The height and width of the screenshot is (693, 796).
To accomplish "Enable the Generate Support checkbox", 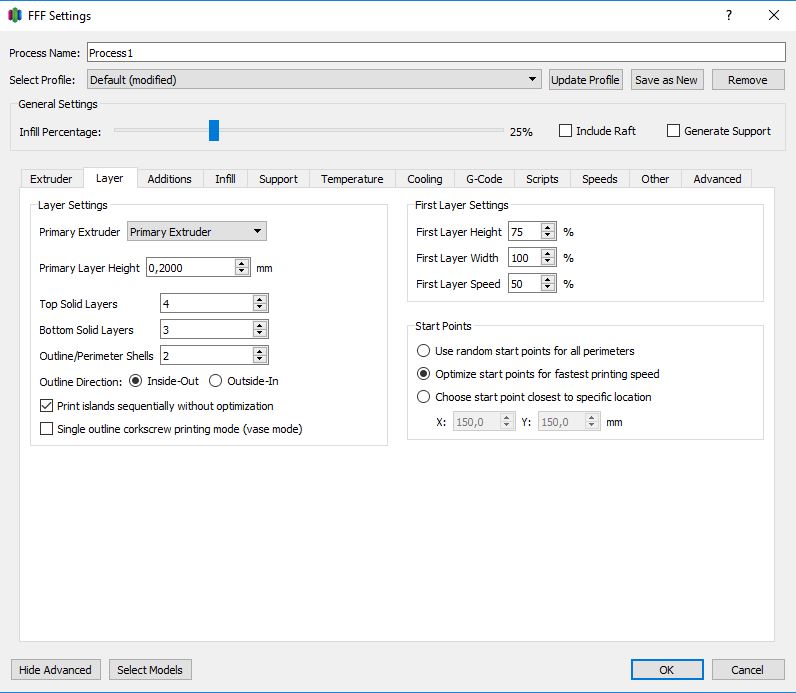I will [673, 130].
